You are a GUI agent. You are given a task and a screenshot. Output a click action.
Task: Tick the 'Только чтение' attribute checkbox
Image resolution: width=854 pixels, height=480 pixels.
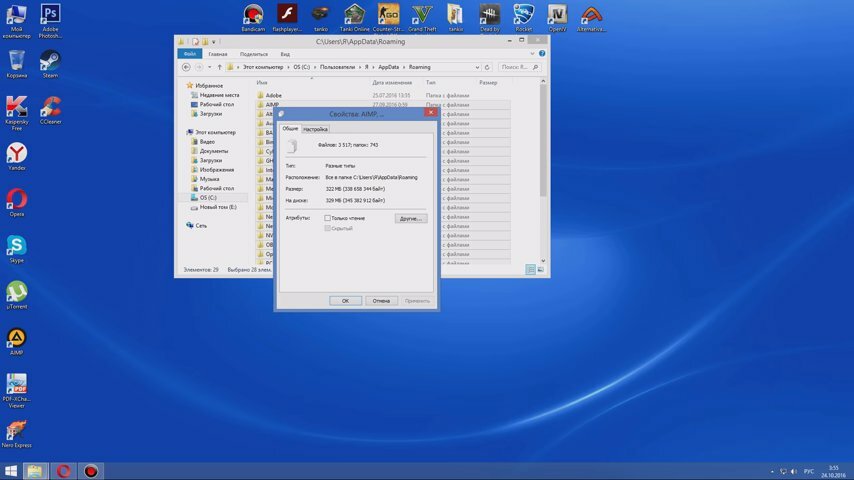click(x=327, y=218)
